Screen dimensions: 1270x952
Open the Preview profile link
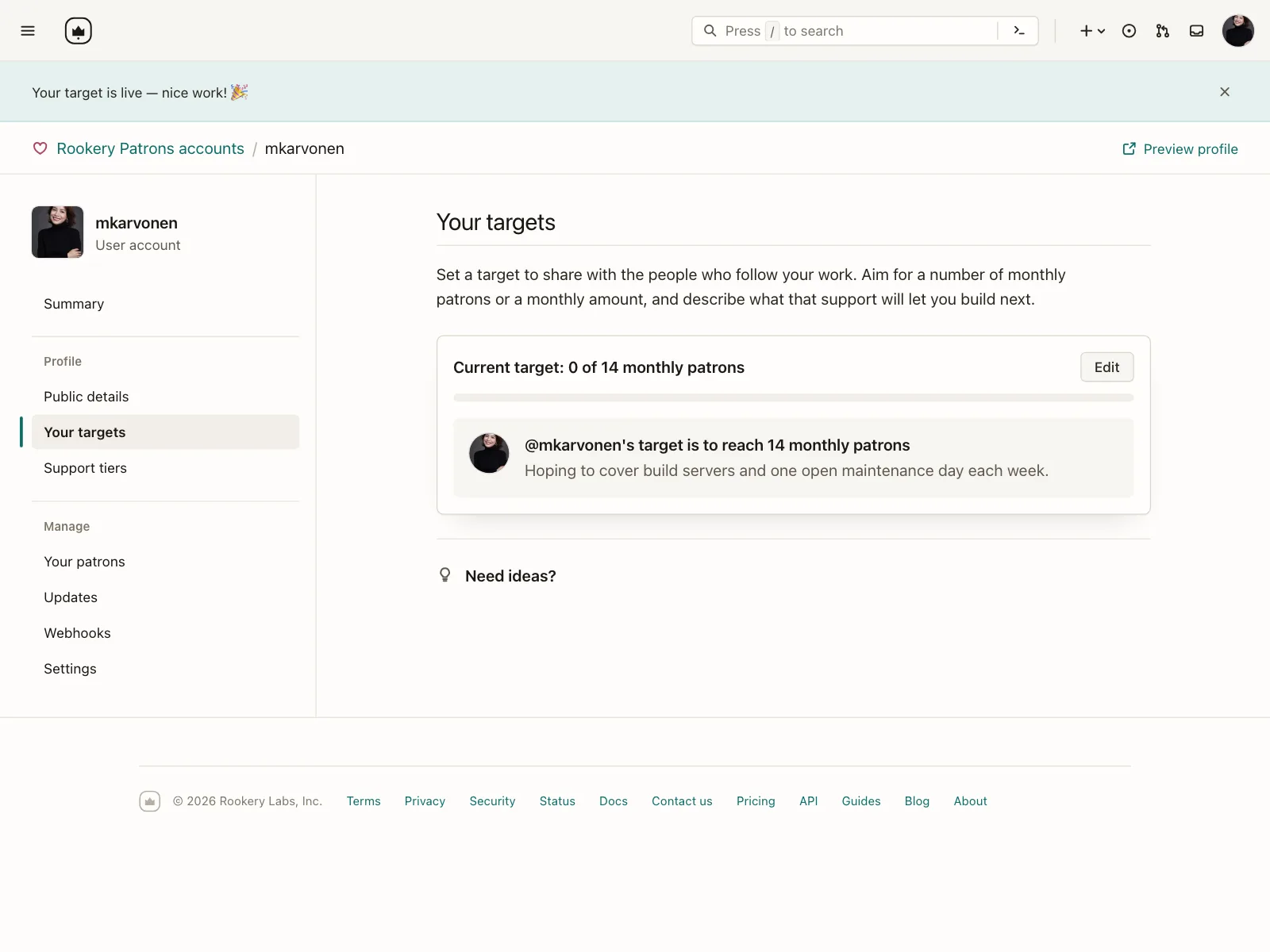(x=1180, y=149)
